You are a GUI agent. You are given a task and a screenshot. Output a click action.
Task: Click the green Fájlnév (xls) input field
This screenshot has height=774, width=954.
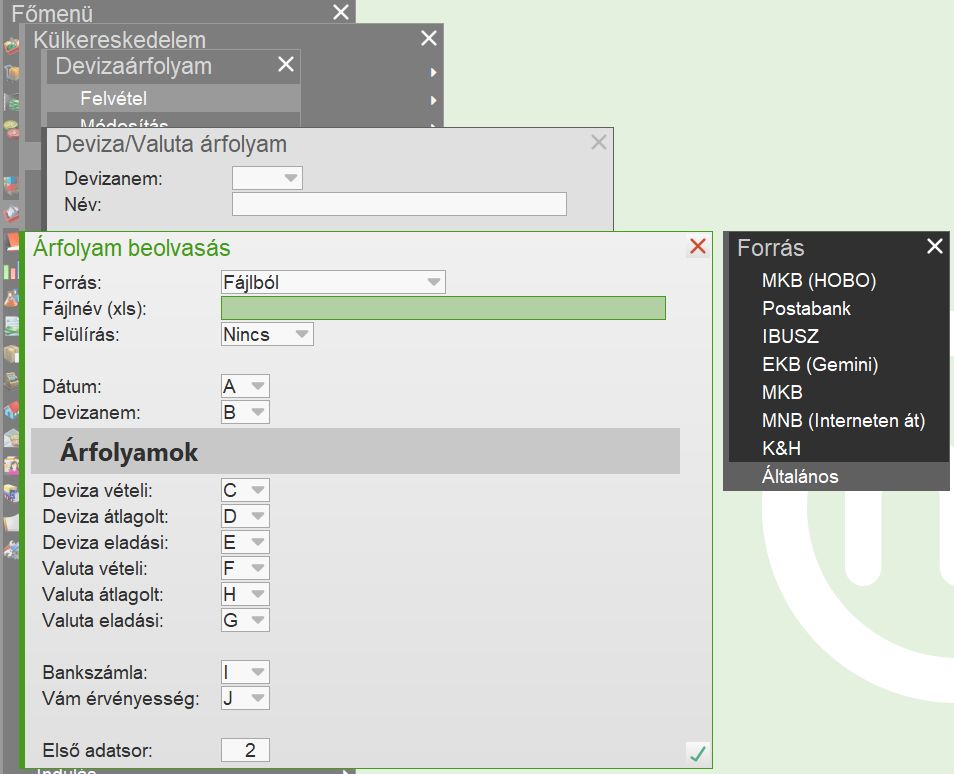(x=443, y=308)
